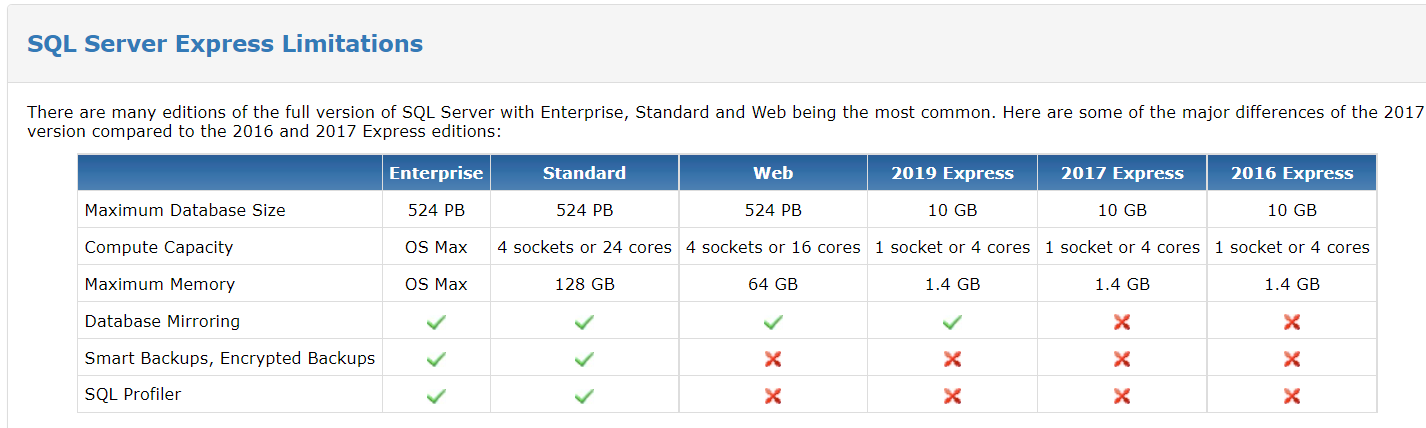Image resolution: width=1426 pixels, height=428 pixels.
Task: Click the 2016 Express Database Mirroring red X
Action: pos(1292,322)
